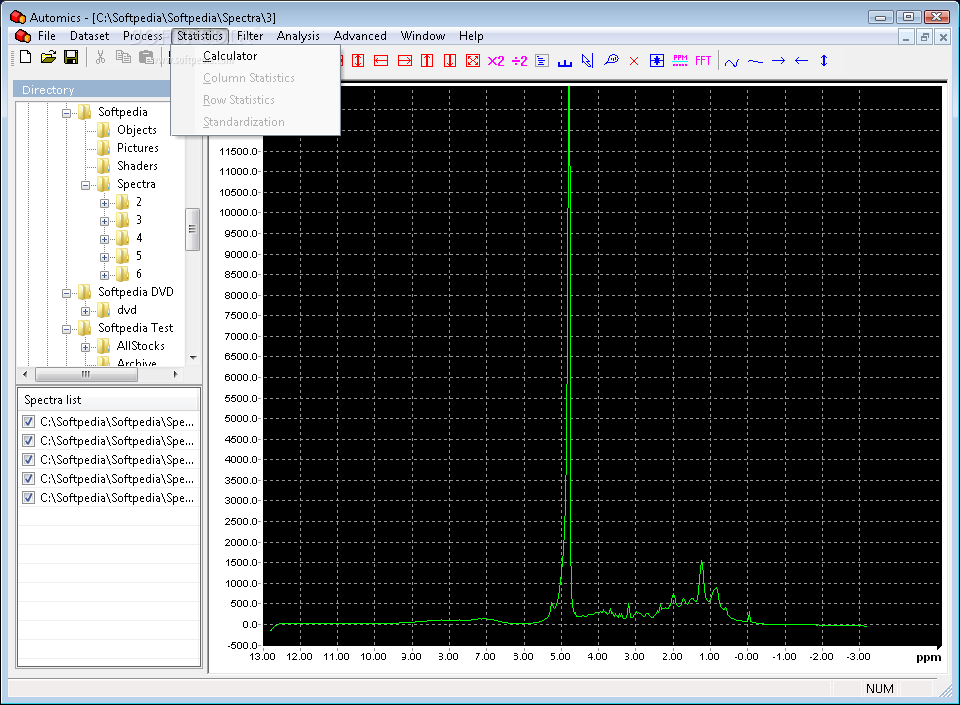Viewport: 960px width, 705px height.
Task: Uncheck the second spectrum in Spectra list
Action: coord(28,441)
